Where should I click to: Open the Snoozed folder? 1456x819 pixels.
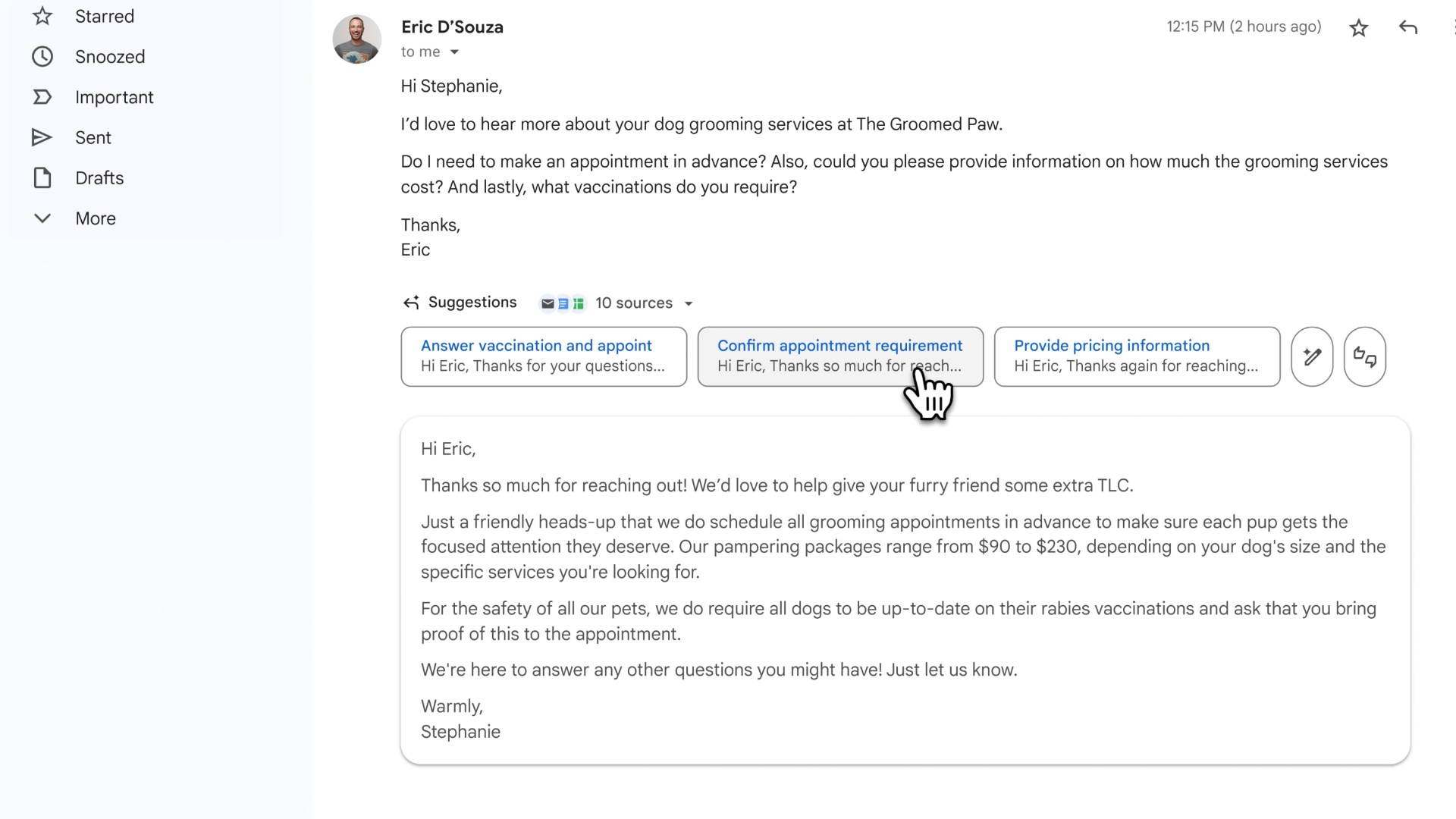(110, 57)
